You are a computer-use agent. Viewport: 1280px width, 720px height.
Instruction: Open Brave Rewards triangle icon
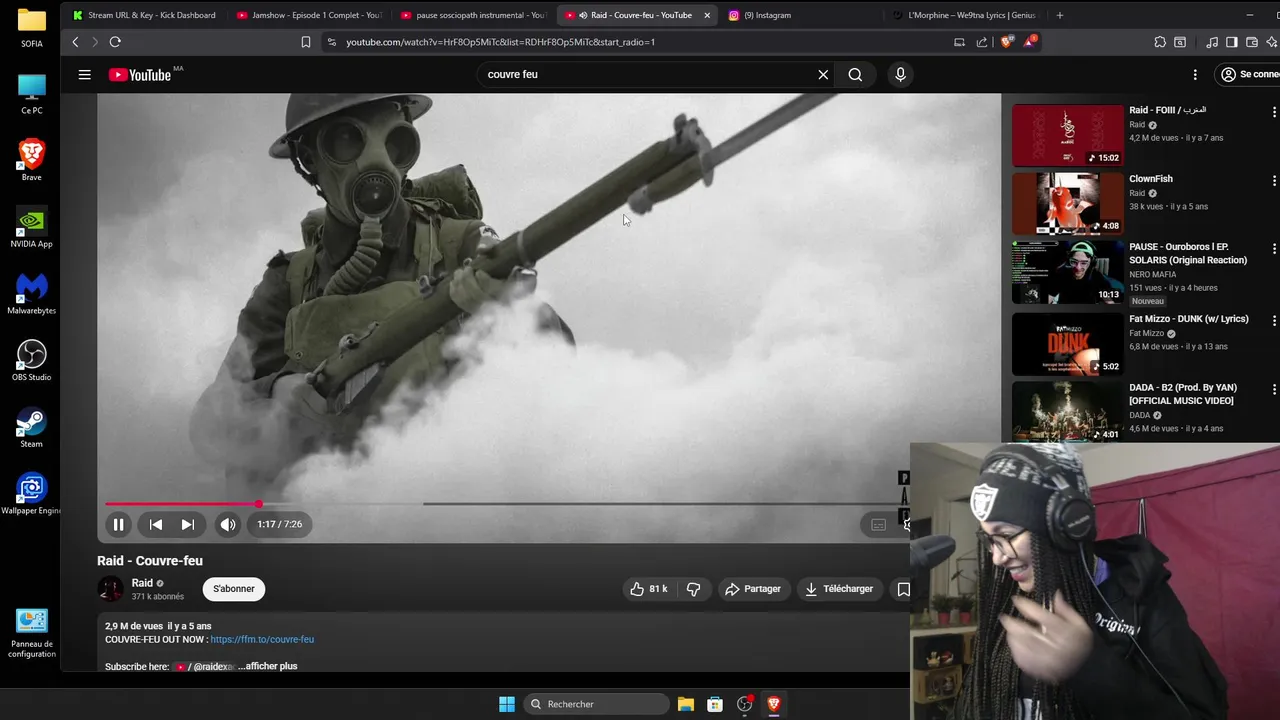1030,42
